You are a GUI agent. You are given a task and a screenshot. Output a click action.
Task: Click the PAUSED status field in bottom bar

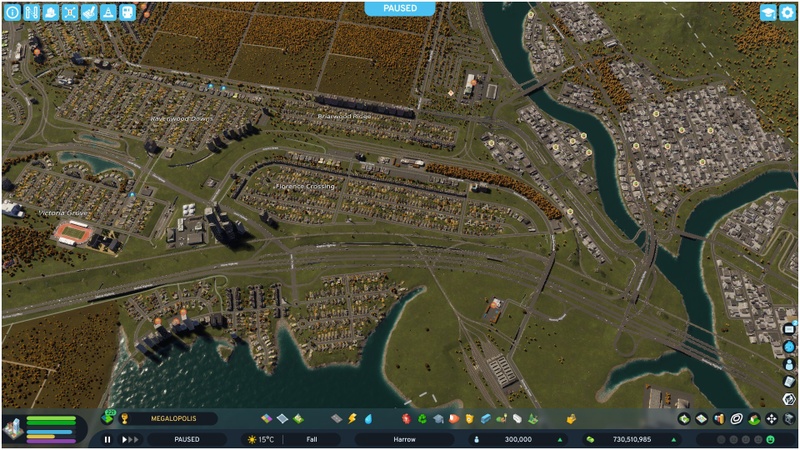tap(187, 439)
